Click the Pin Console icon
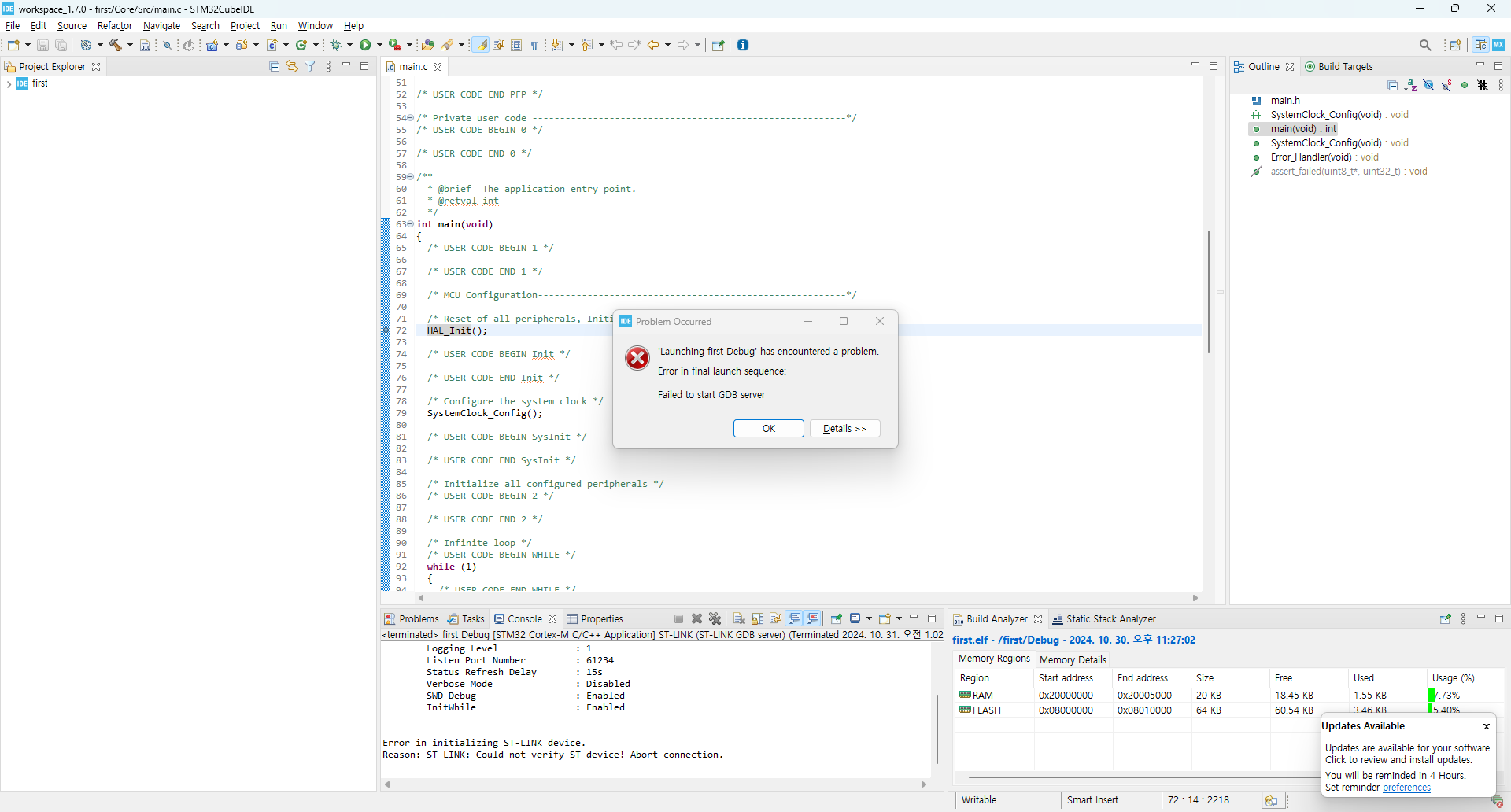Viewport: 1511px width, 812px height. (837, 618)
